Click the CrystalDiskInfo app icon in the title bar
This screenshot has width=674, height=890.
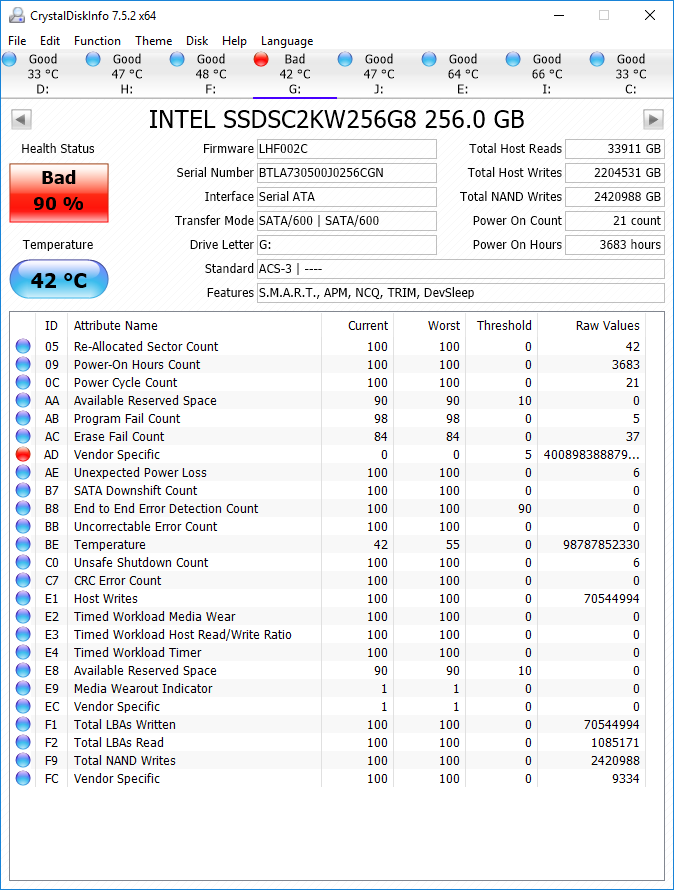pos(17,15)
